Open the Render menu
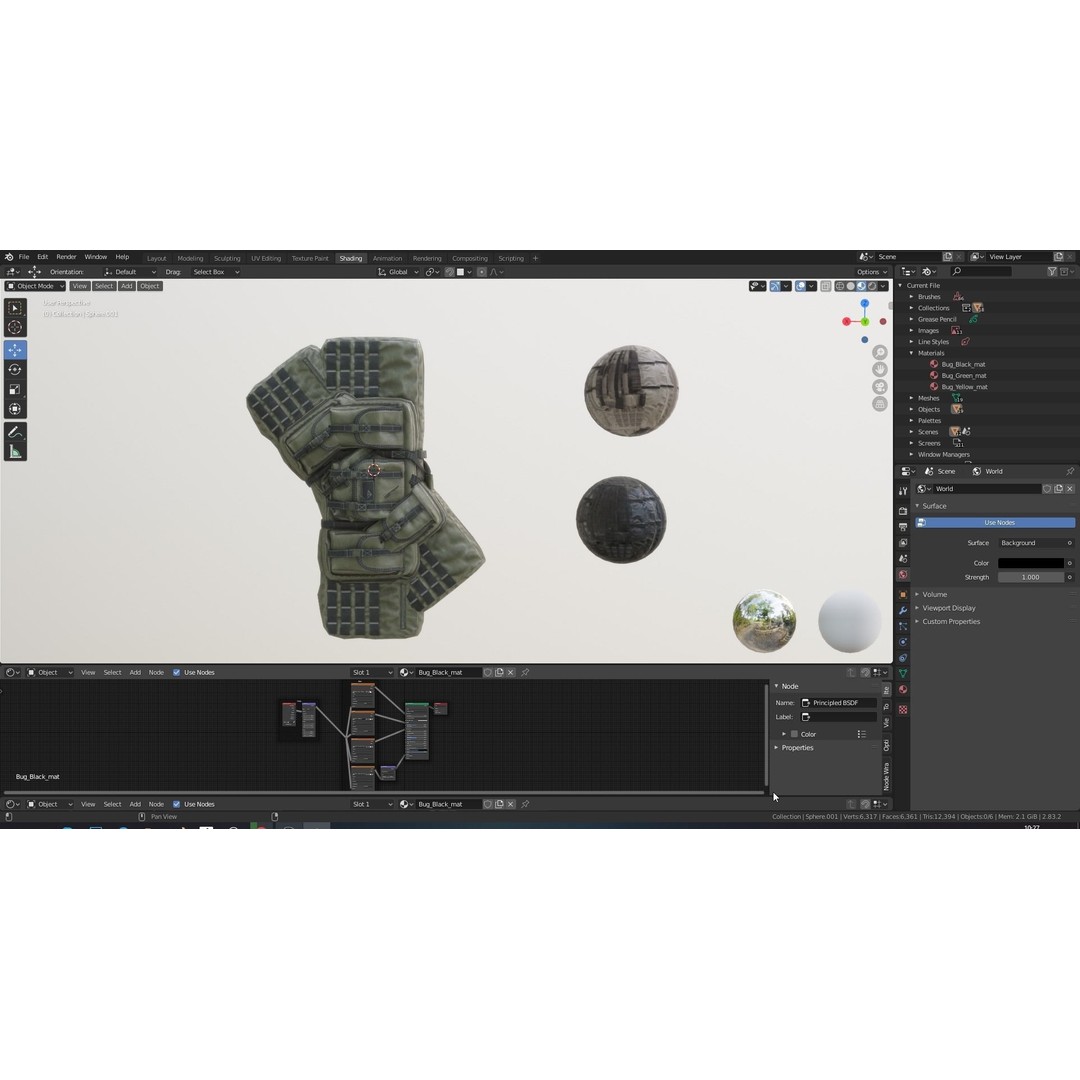 [x=66, y=257]
